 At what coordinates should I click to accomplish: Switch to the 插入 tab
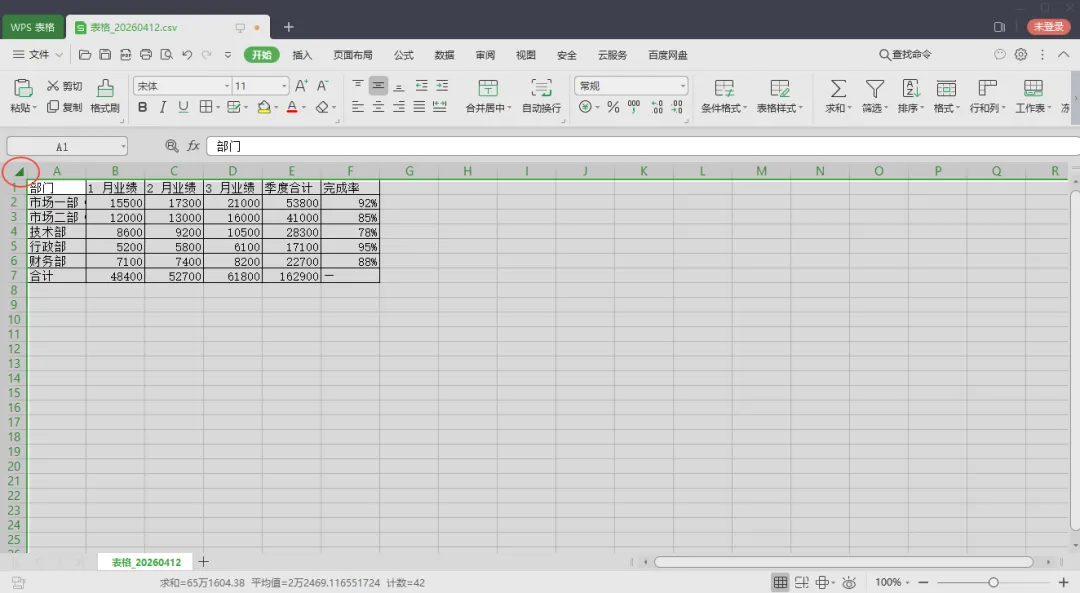click(x=302, y=55)
